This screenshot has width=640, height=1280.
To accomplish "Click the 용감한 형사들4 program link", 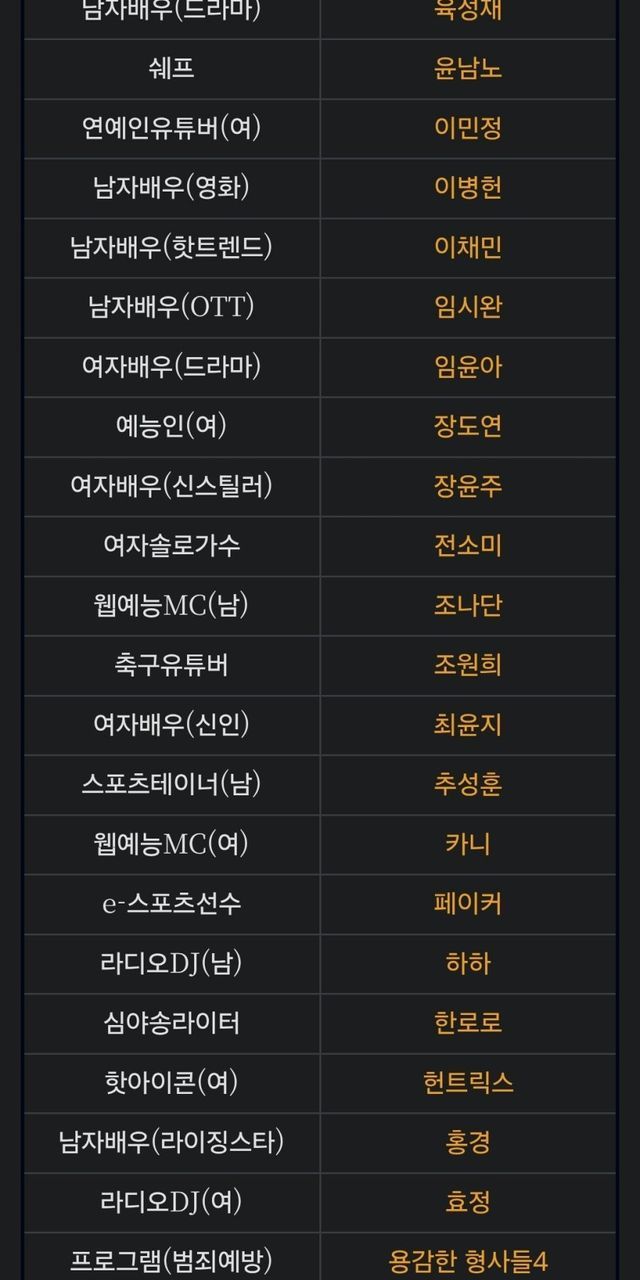I will click(468, 1261).
